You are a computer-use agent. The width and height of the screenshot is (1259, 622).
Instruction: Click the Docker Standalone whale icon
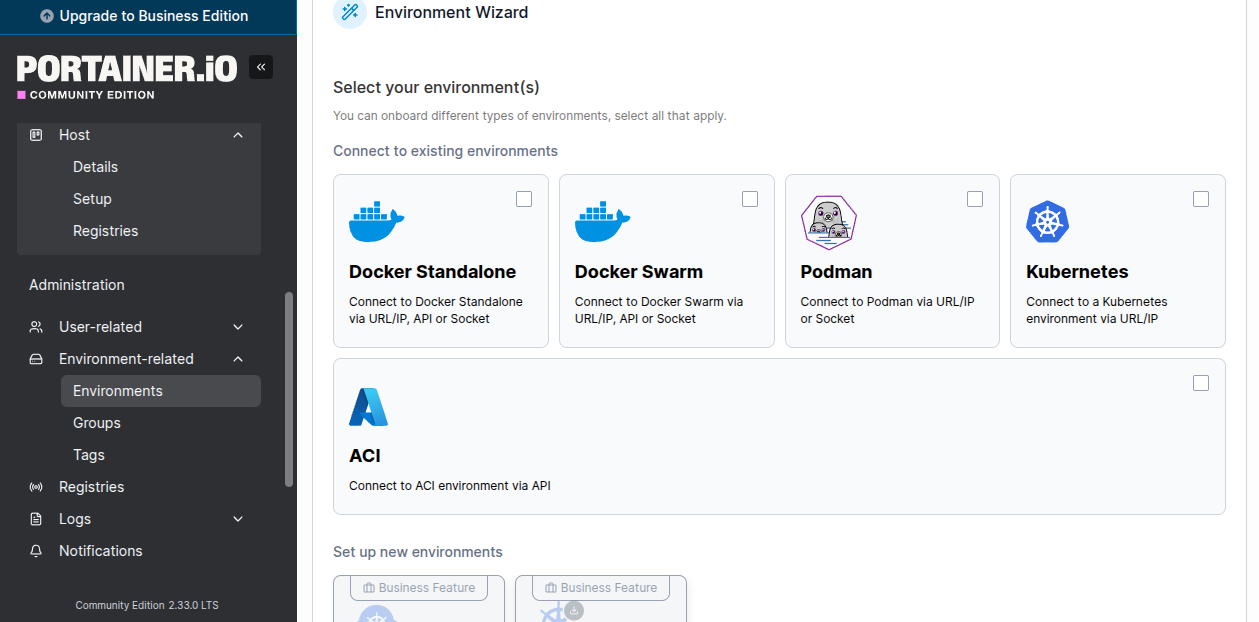pyautogui.click(x=377, y=222)
